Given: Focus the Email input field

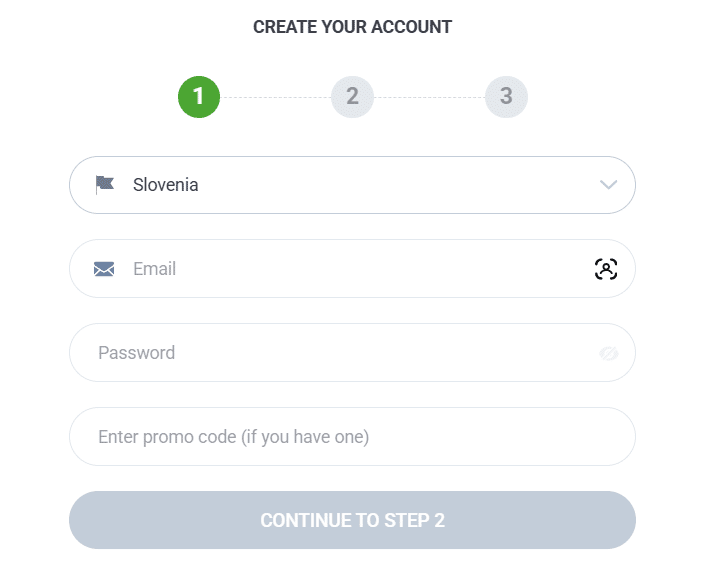Looking at the screenshot, I should (x=352, y=269).
